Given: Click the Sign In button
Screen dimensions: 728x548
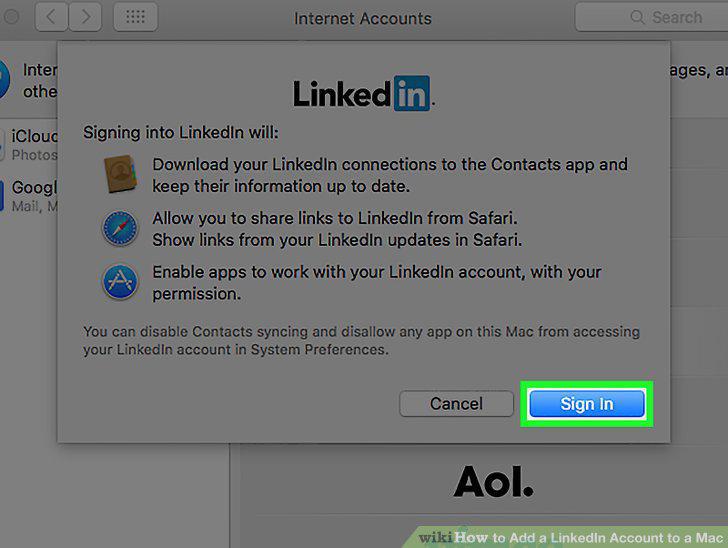Looking at the screenshot, I should pos(587,404).
